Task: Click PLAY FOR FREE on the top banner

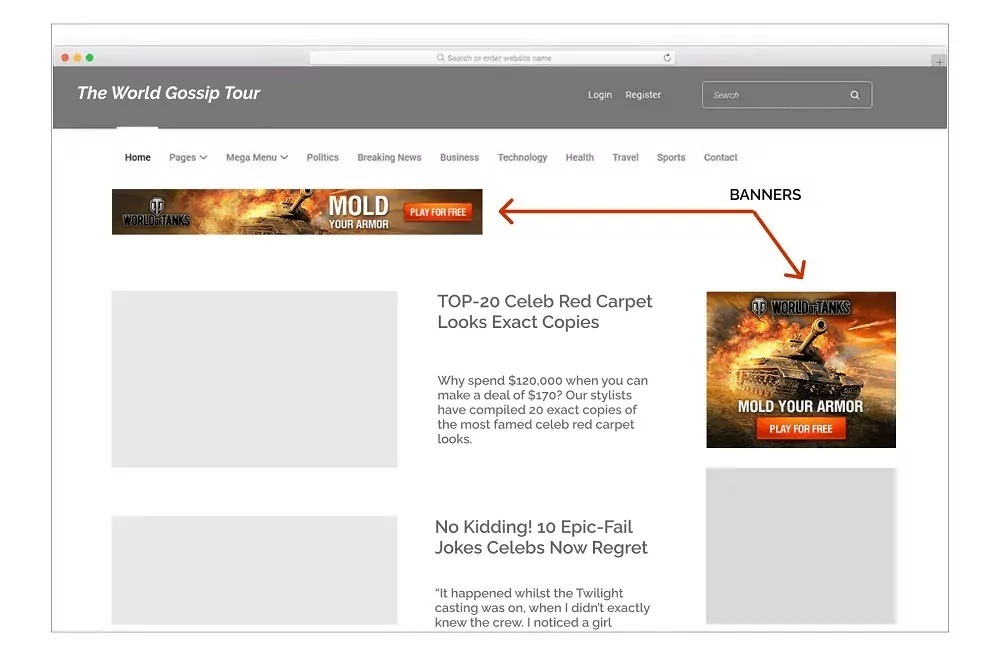Action: click(x=437, y=212)
